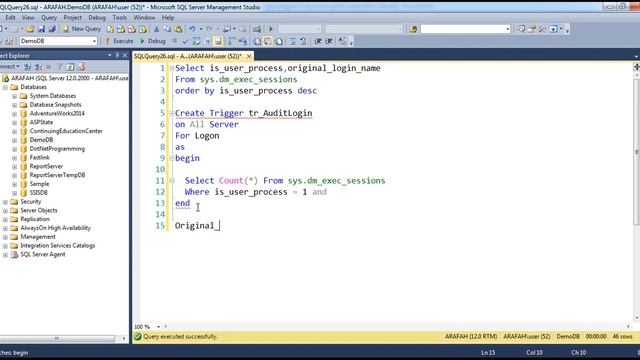The height and width of the screenshot is (360, 640).
Task: Expand the SQL Server Agent node
Action: (x=5, y=255)
